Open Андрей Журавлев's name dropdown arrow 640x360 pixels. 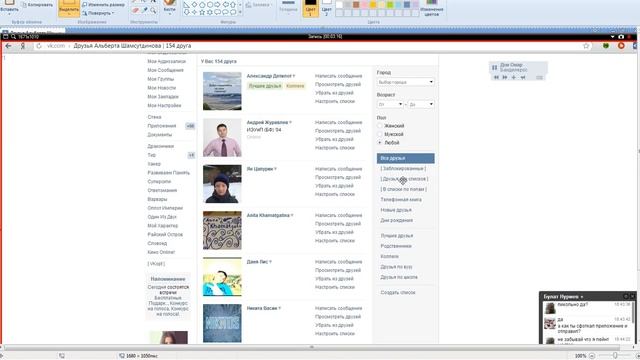click(291, 122)
